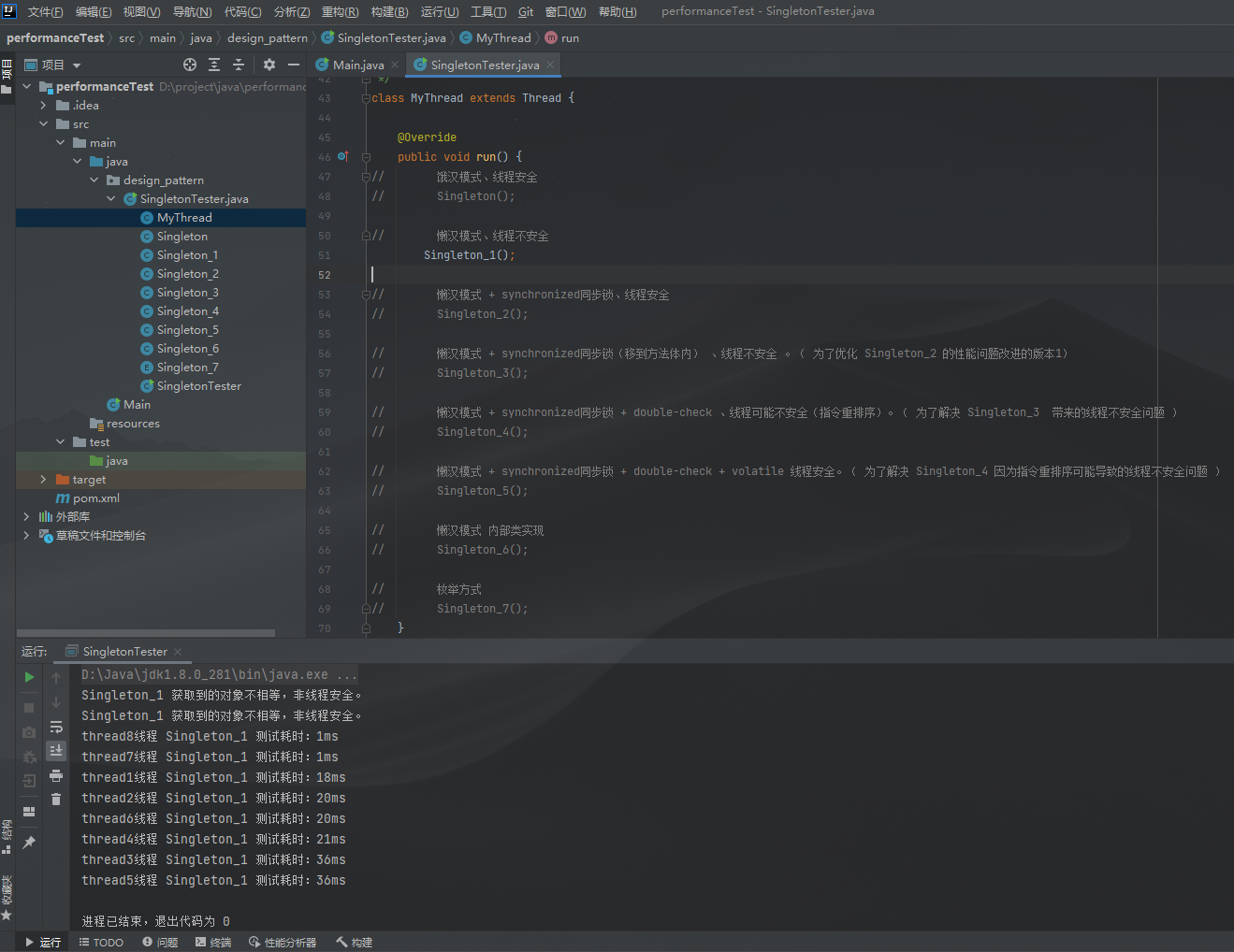
Task: Click the override gutter icon on line 46
Action: pos(342,157)
